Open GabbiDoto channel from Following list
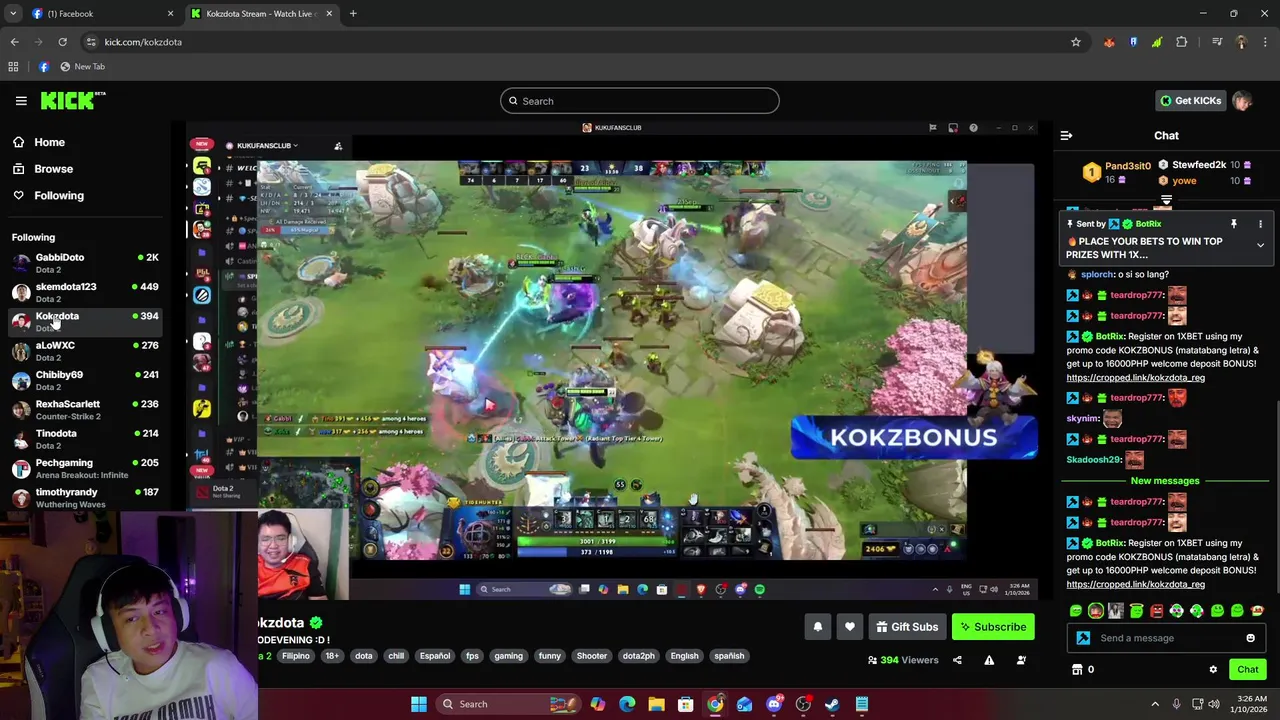 pyautogui.click(x=84, y=263)
